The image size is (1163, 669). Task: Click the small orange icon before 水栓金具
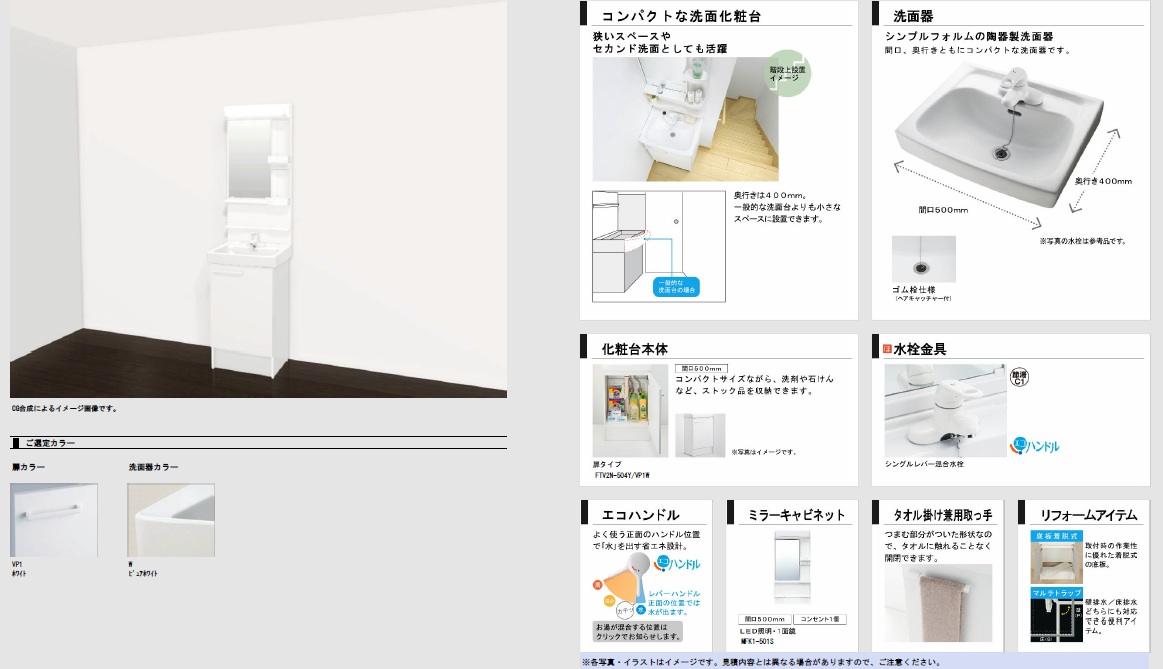pos(886,349)
